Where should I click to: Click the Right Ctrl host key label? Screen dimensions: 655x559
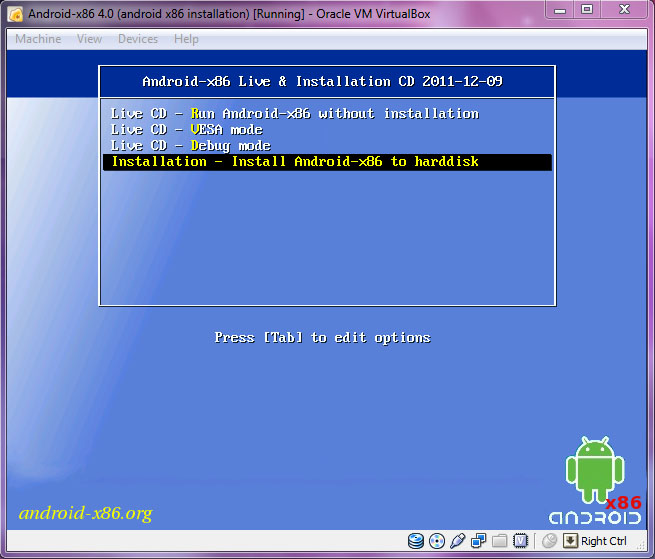tap(604, 541)
